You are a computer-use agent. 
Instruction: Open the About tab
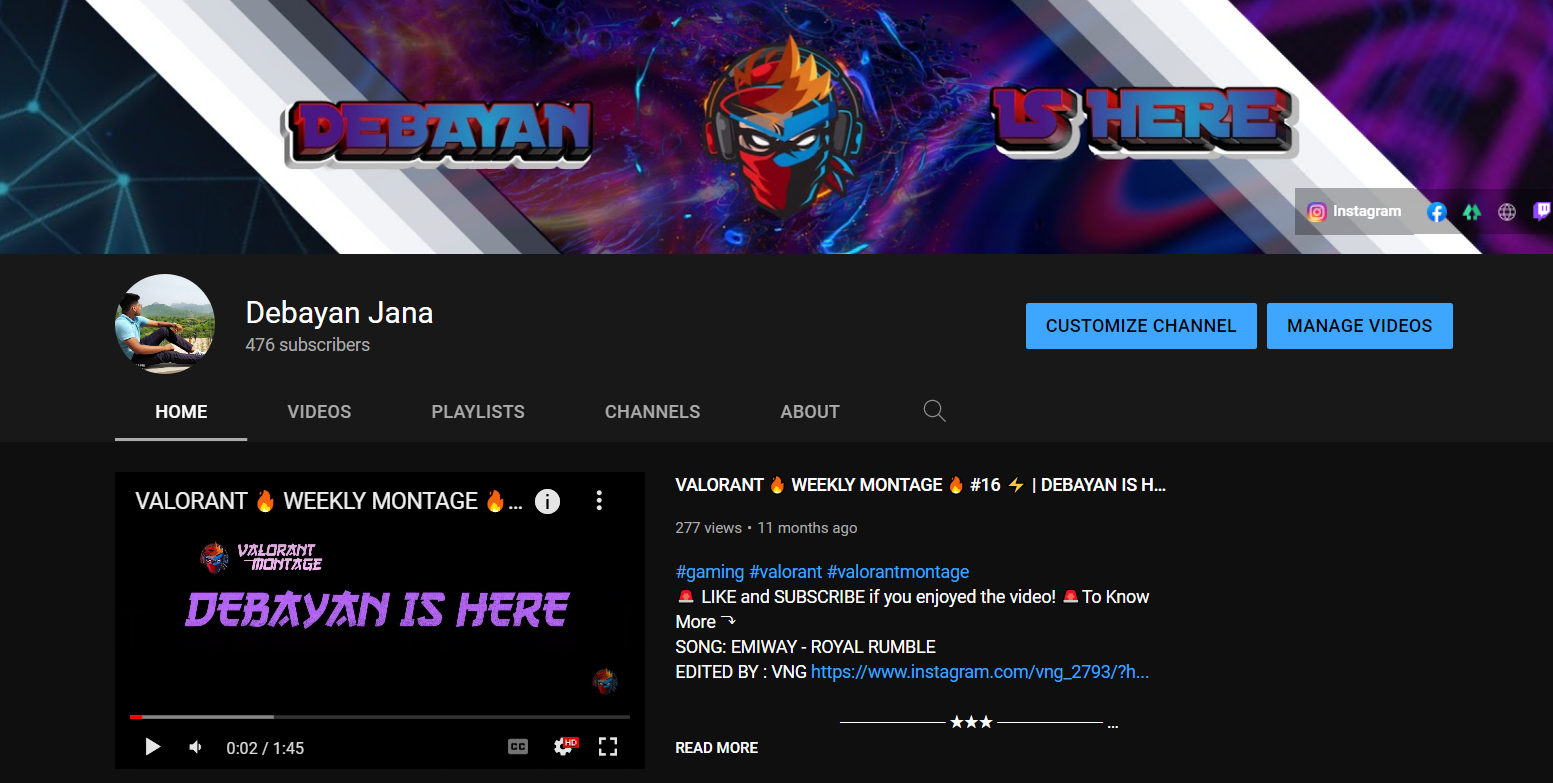pyautogui.click(x=810, y=412)
